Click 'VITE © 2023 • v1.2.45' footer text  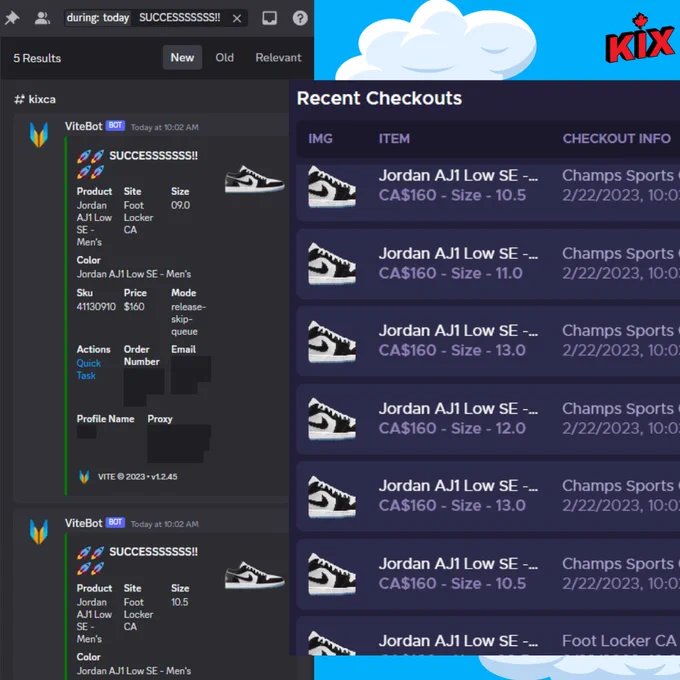[137, 477]
